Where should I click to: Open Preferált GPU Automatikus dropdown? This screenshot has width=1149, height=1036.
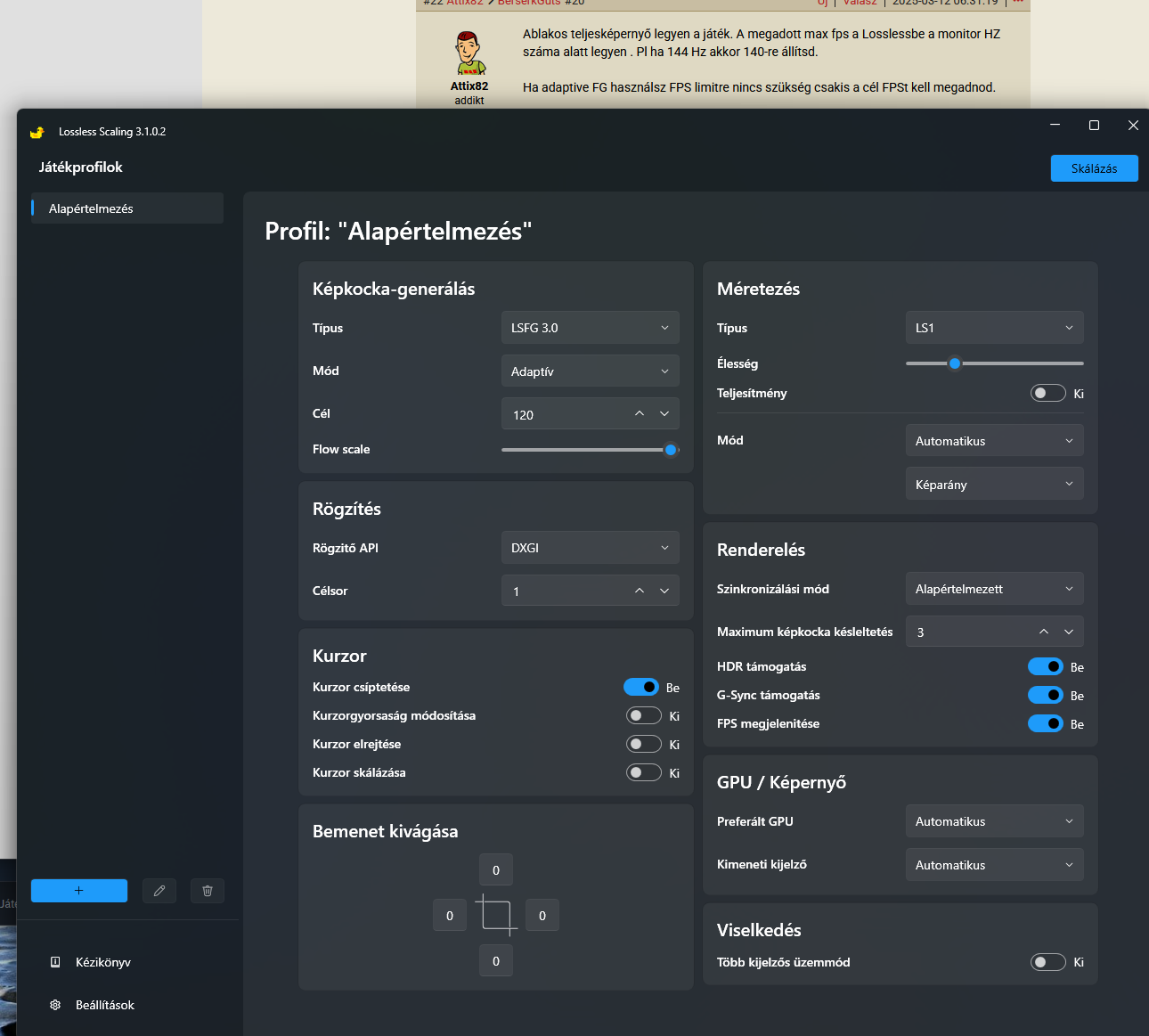(995, 821)
